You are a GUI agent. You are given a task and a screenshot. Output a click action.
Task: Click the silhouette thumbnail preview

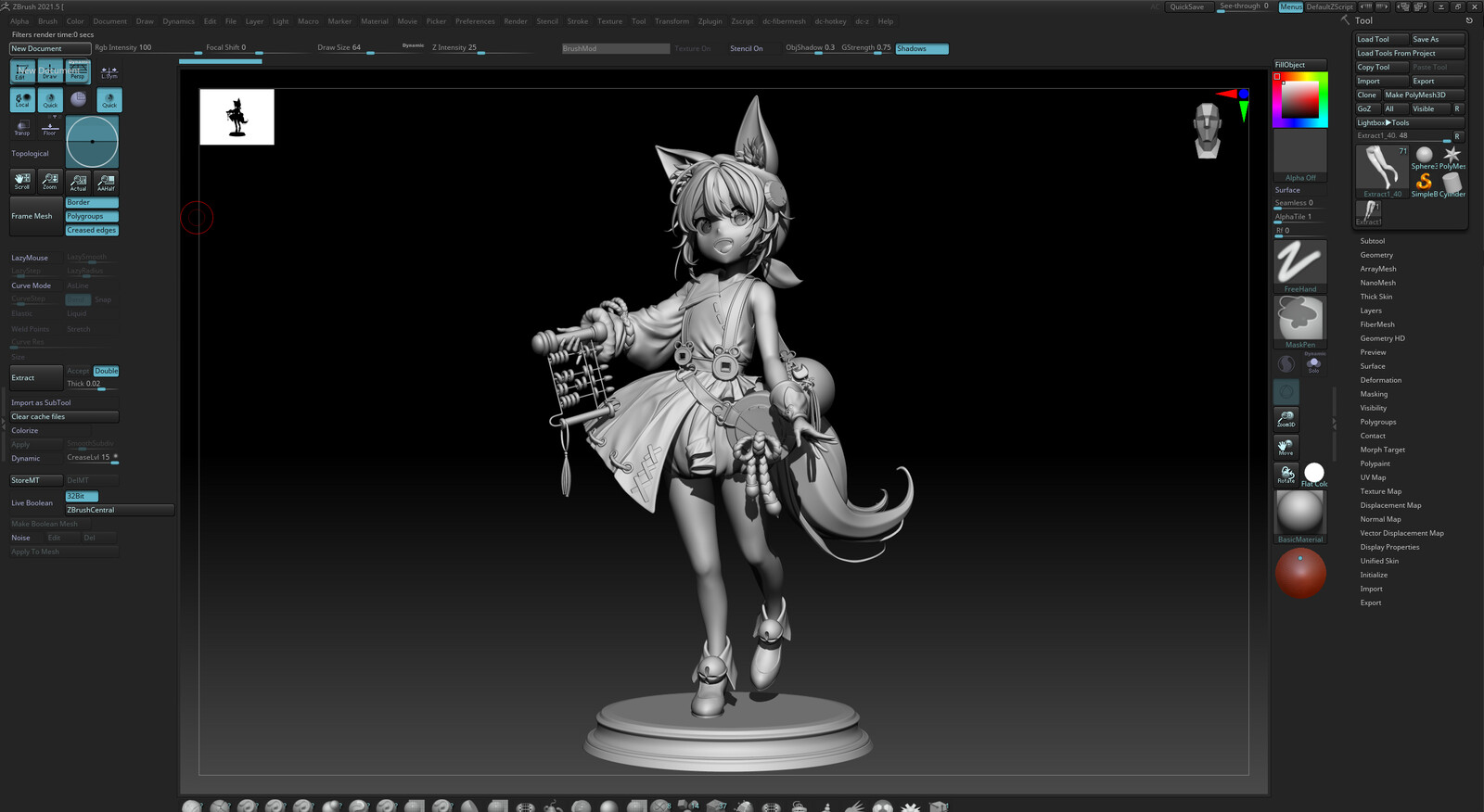237,117
